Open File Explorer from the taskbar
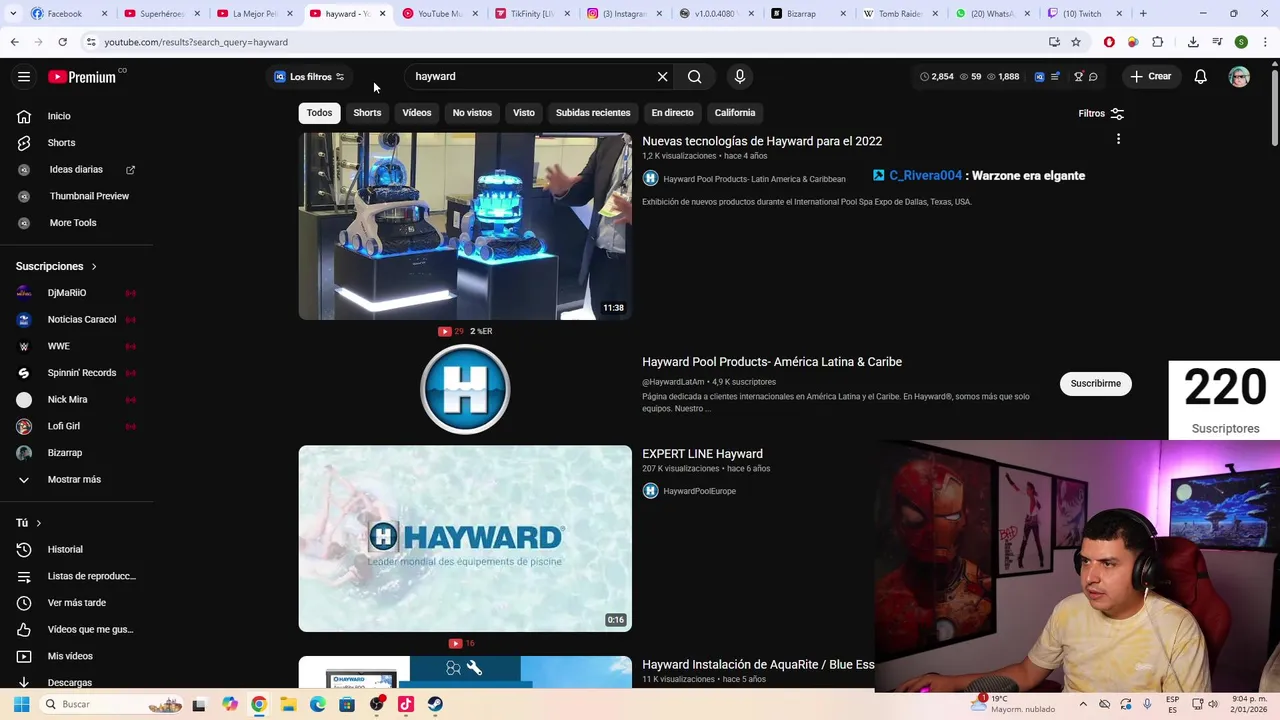The width and height of the screenshot is (1280, 720). tap(288, 704)
